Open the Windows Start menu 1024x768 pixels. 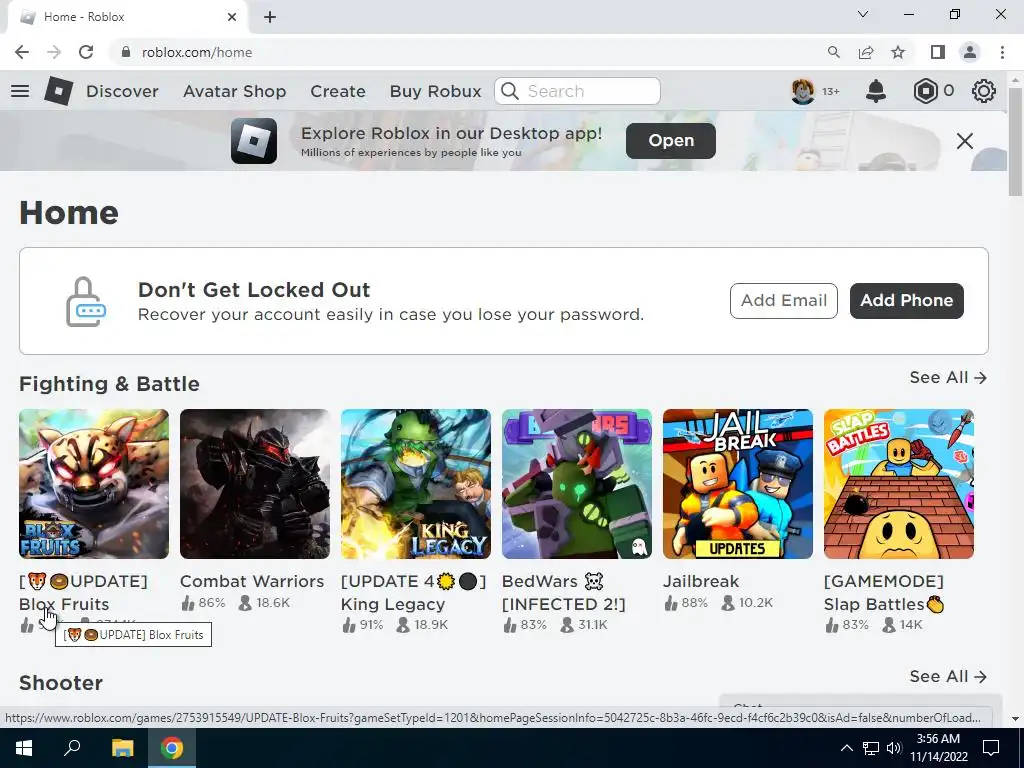click(x=24, y=748)
